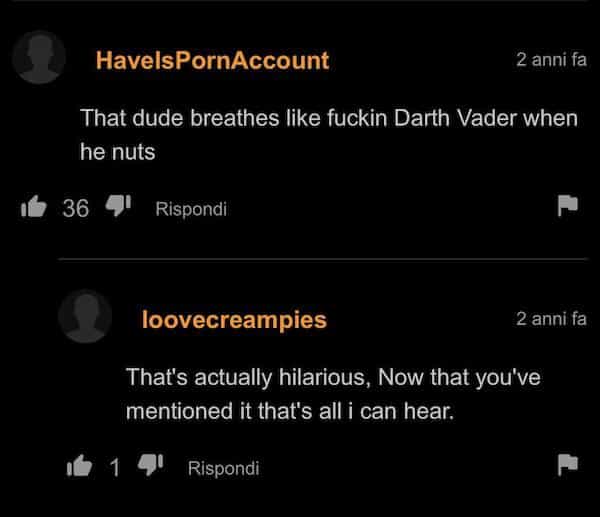Viewport: 600px width, 517px height.
Task: Click the reply's '2 anni fa' timestamp
Action: pyautogui.click(x=551, y=318)
